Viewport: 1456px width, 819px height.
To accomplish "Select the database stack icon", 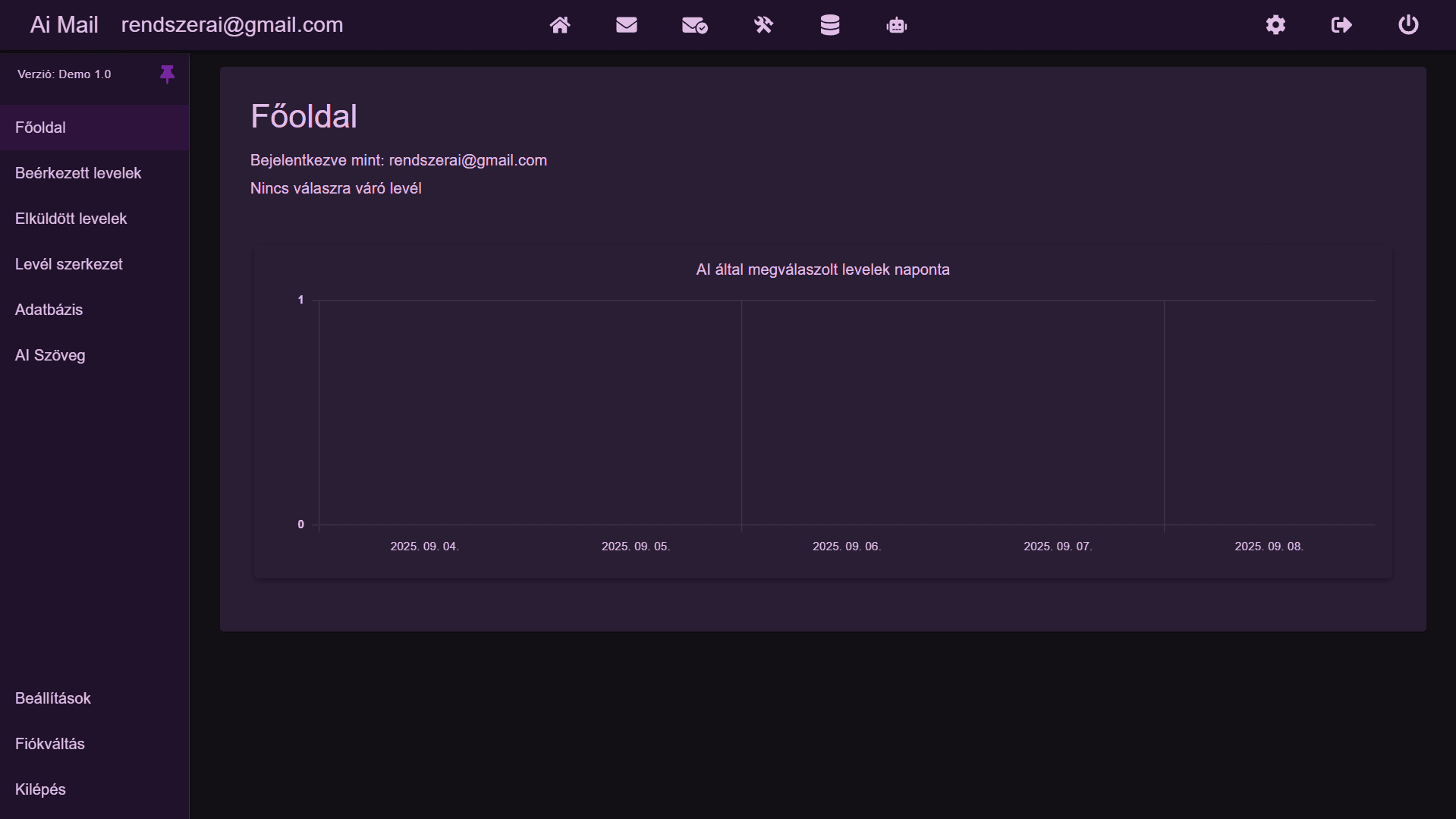I will (831, 25).
